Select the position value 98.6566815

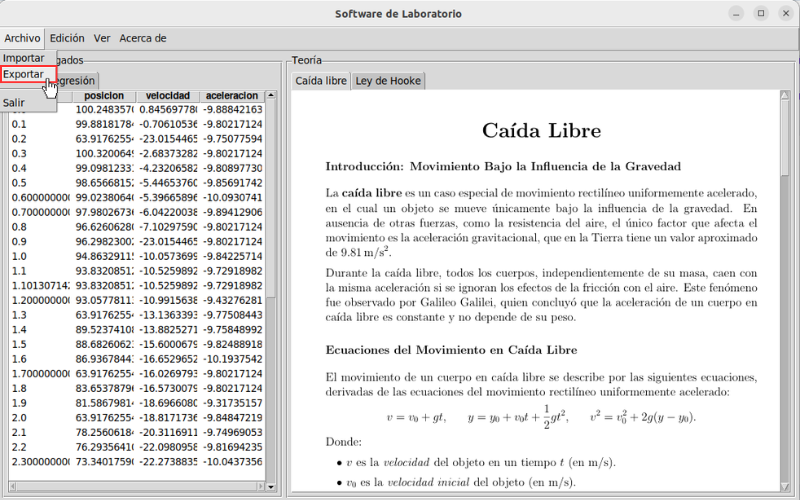click(105, 183)
